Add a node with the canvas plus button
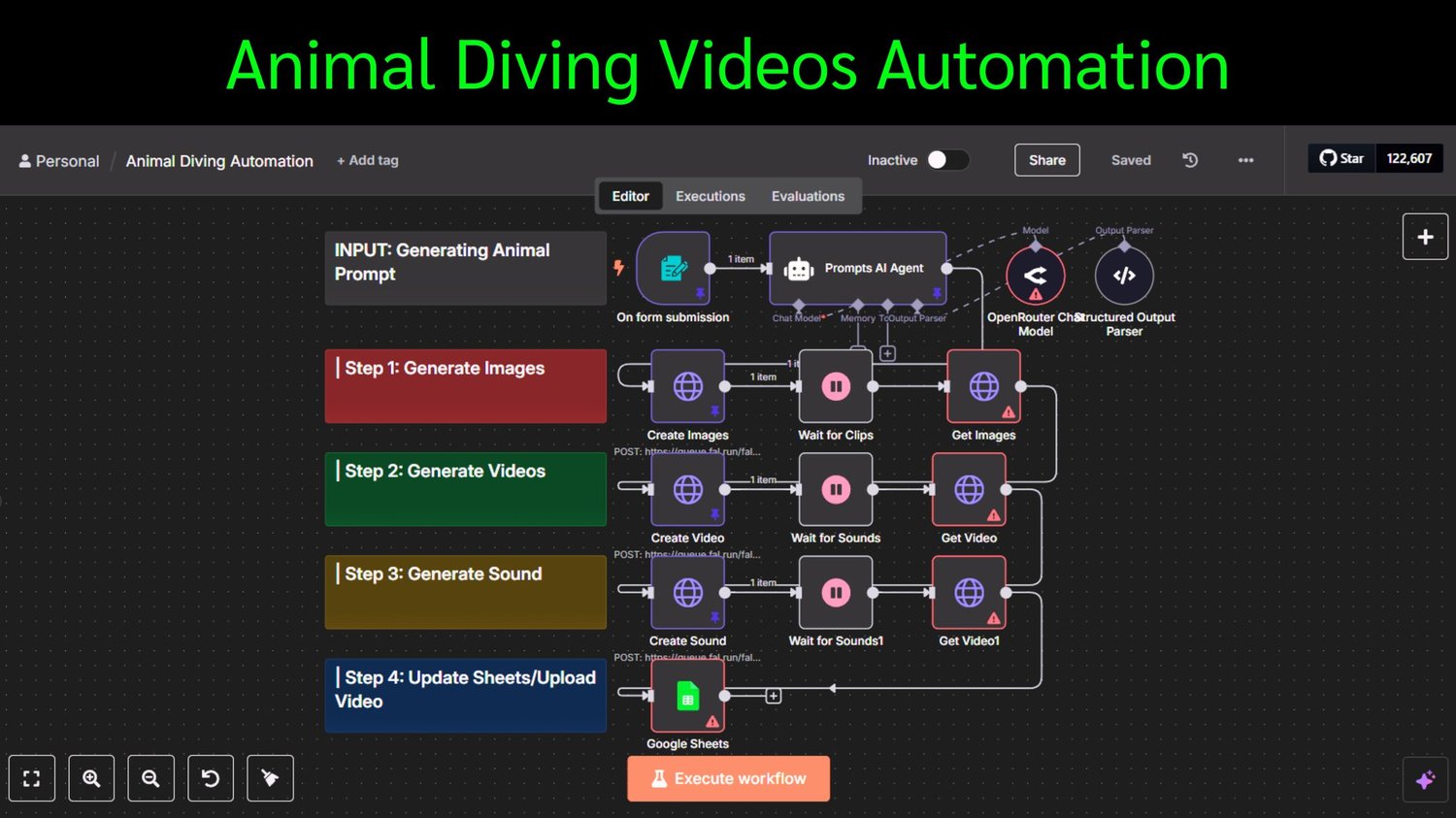Screen dimensions: 1456x818 1425,237
